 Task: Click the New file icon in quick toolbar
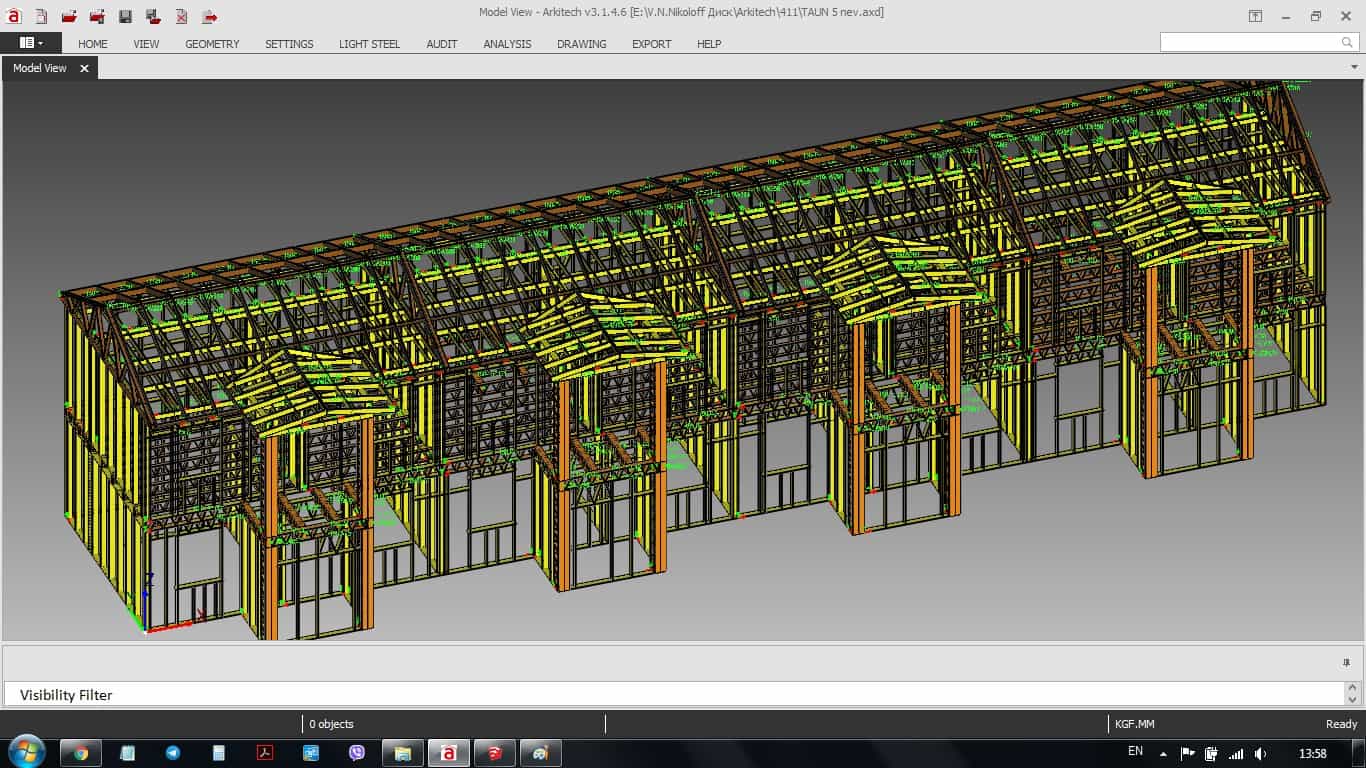coord(41,16)
